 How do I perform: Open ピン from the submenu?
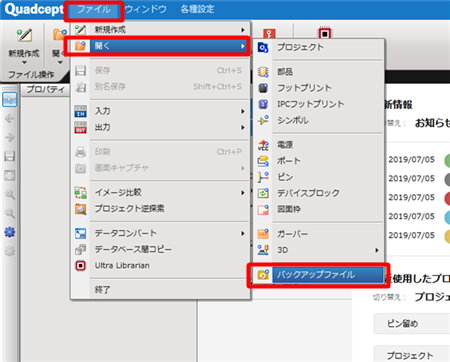pos(319,177)
